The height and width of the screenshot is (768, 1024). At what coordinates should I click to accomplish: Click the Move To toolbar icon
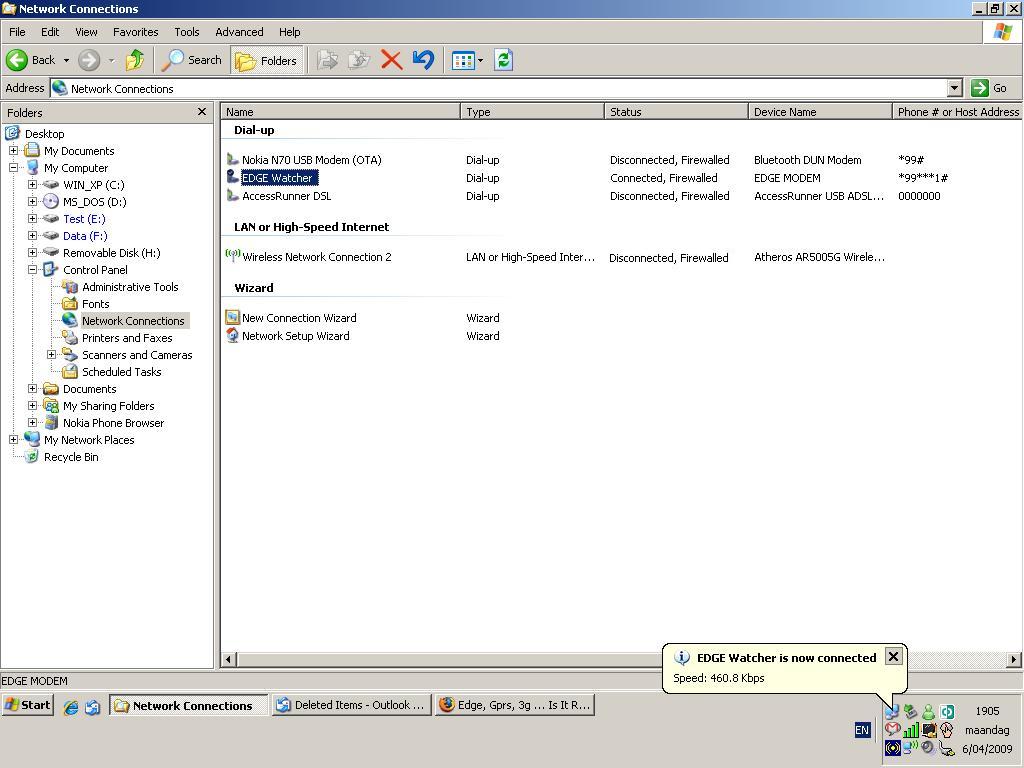327,60
